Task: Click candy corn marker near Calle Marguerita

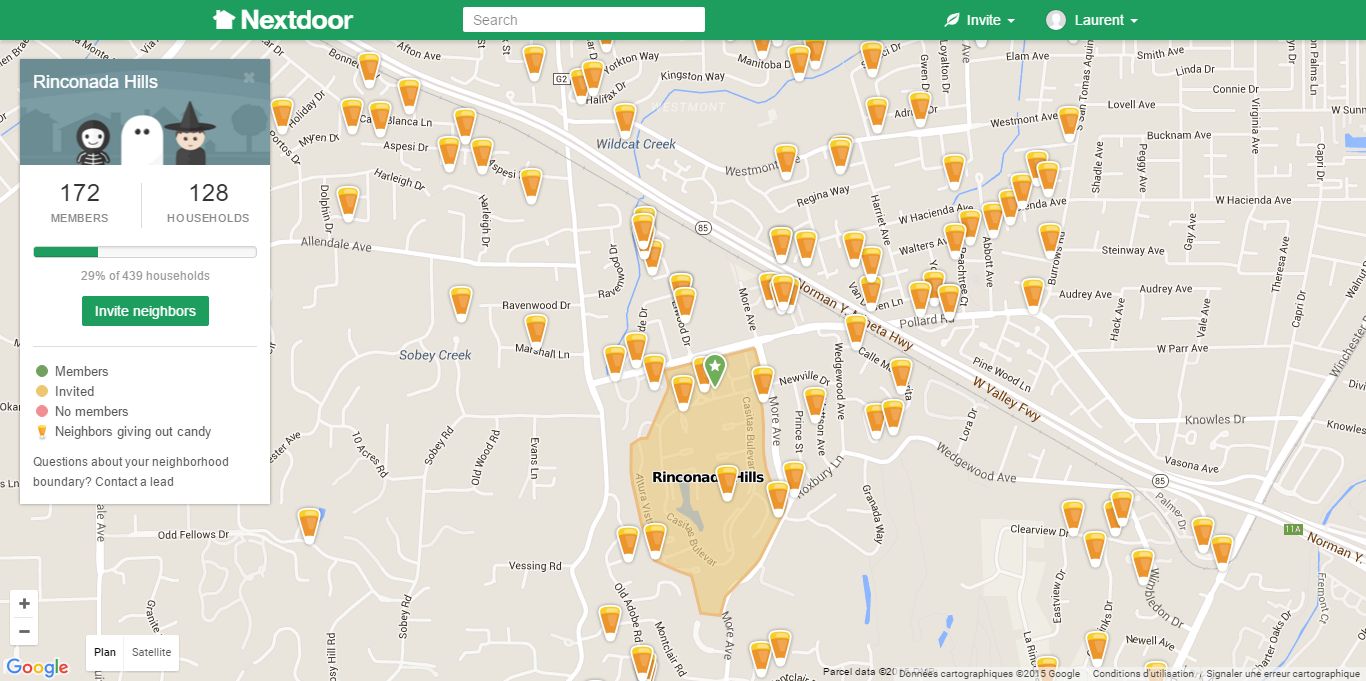Action: click(901, 376)
